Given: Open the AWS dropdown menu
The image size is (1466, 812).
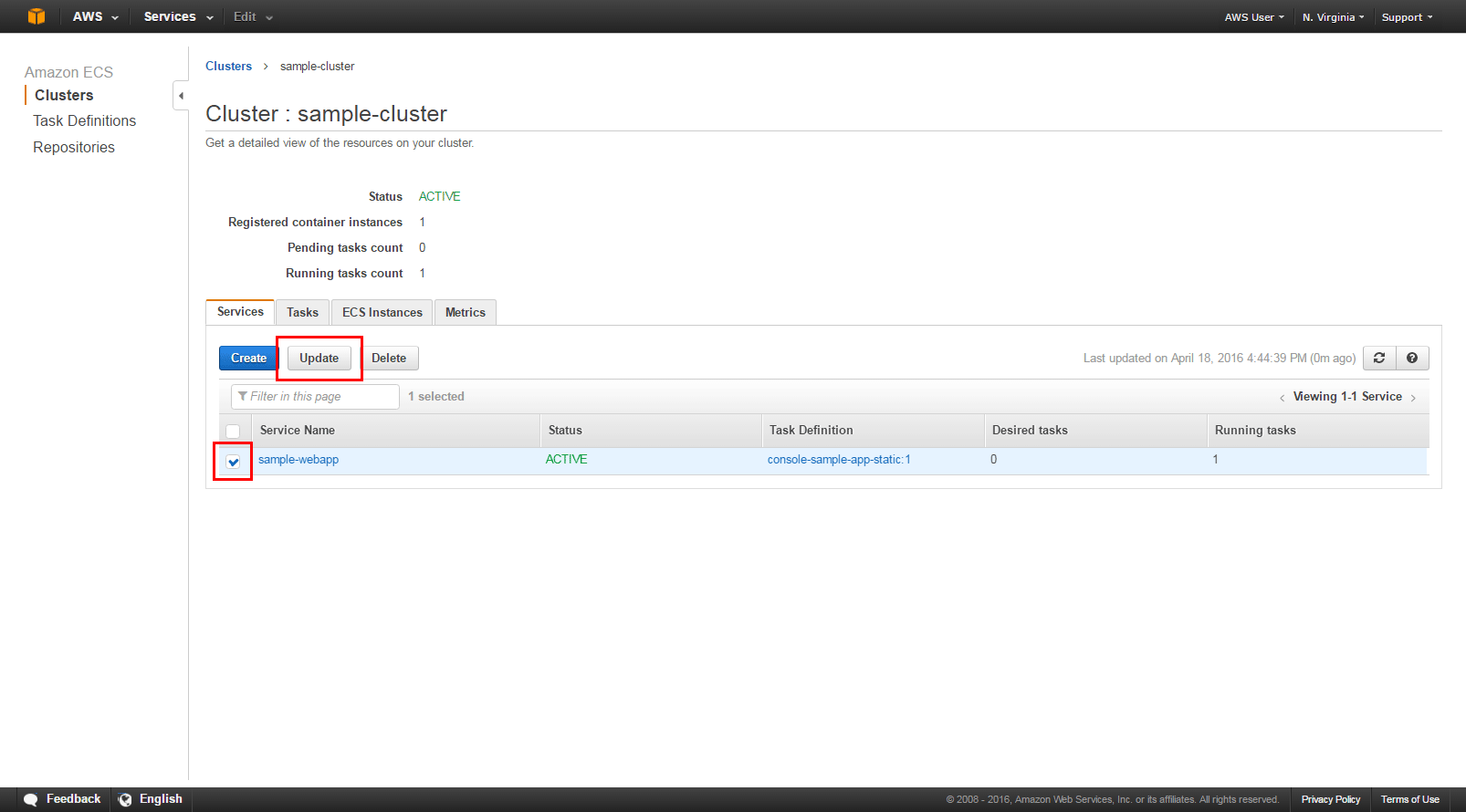Looking at the screenshot, I should pyautogui.click(x=96, y=16).
